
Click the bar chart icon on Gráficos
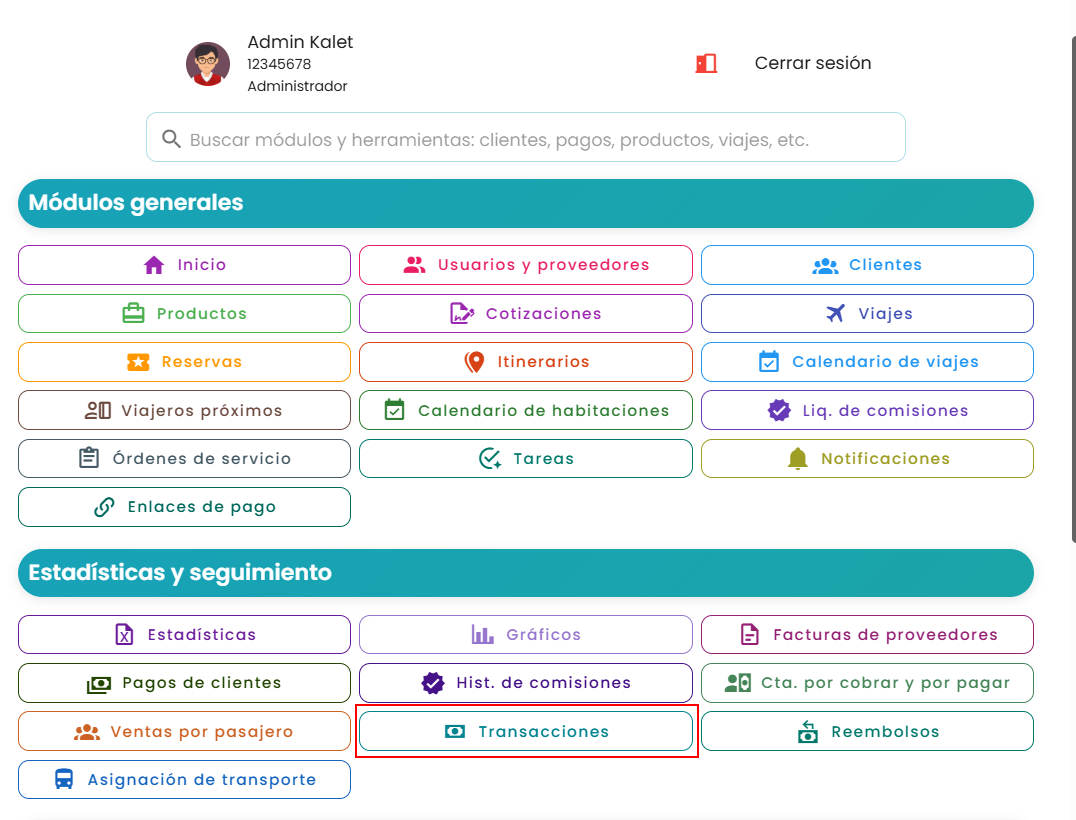pos(482,635)
